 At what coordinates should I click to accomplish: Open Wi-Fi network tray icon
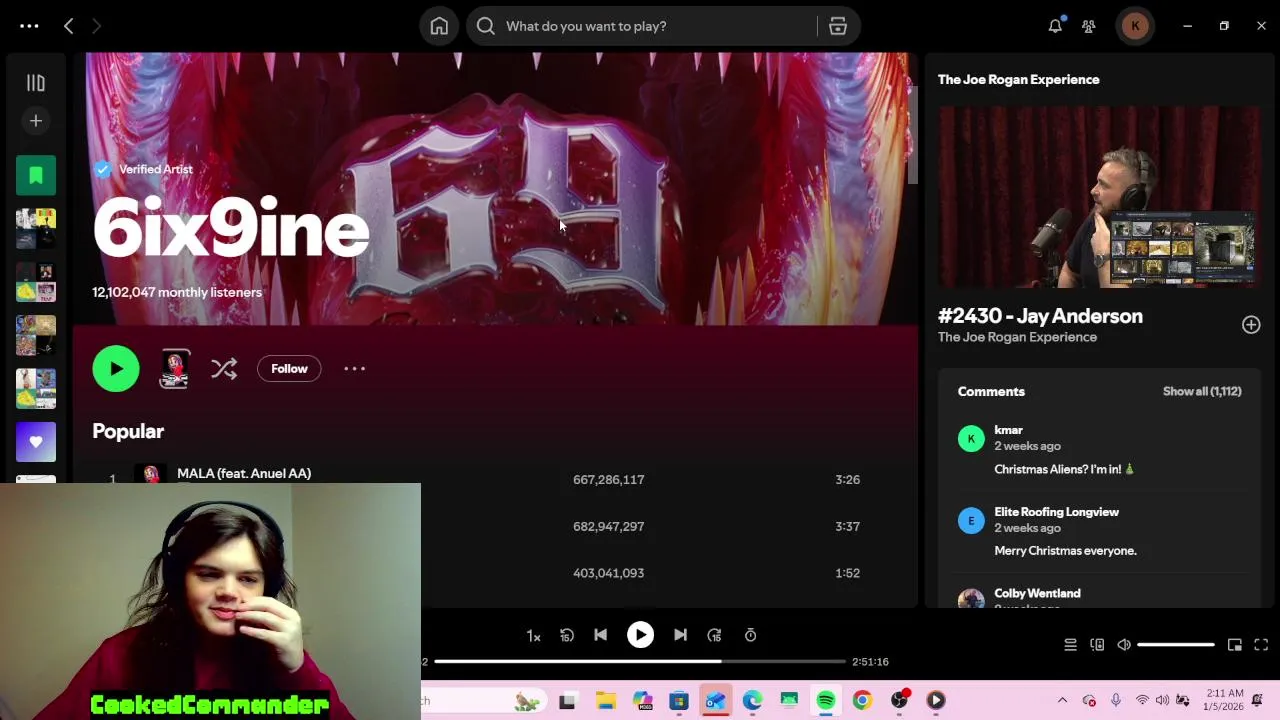pos(1142,700)
